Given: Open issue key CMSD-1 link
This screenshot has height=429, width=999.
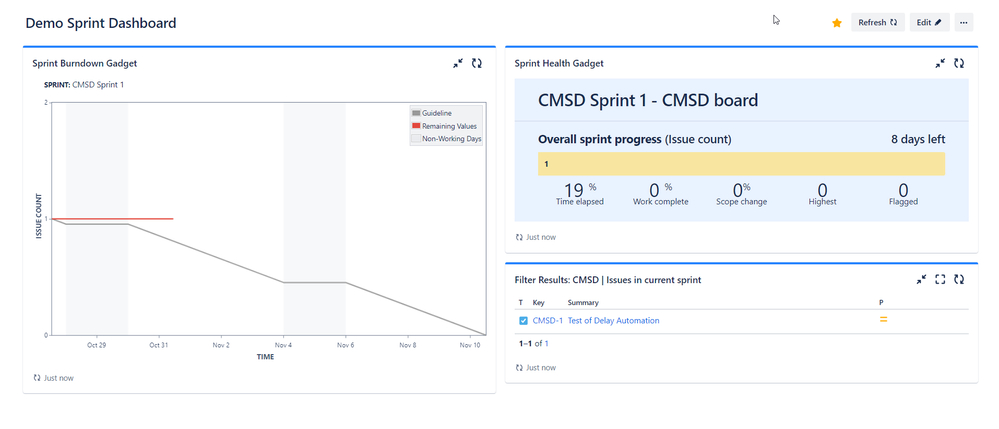Looking at the screenshot, I should click(547, 321).
